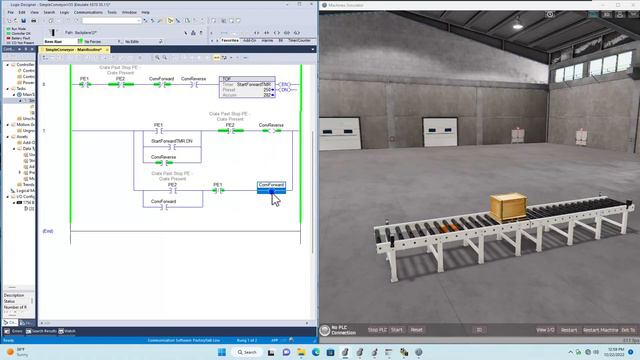Open the Communications menu

point(88,12)
